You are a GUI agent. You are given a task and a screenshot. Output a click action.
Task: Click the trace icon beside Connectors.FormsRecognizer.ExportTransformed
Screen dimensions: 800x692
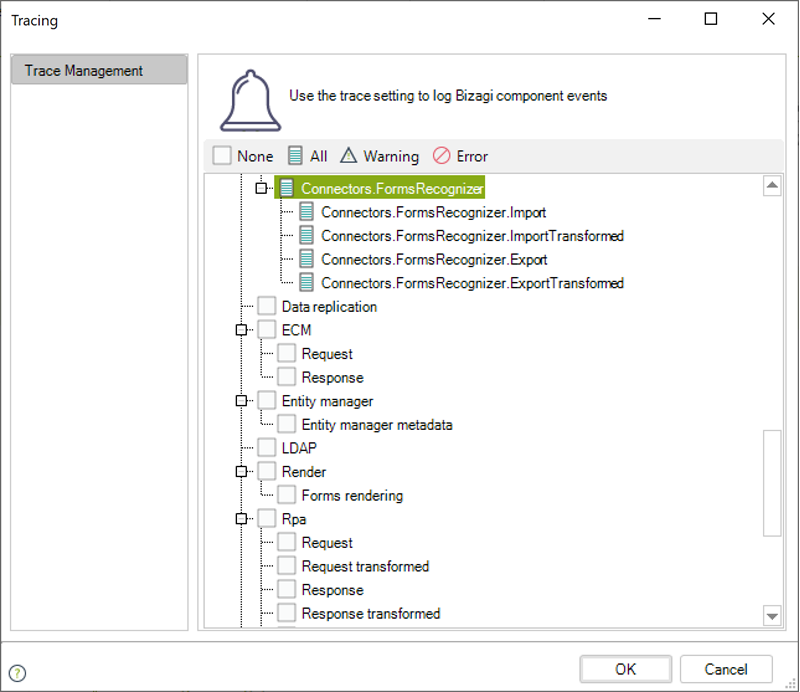point(306,282)
